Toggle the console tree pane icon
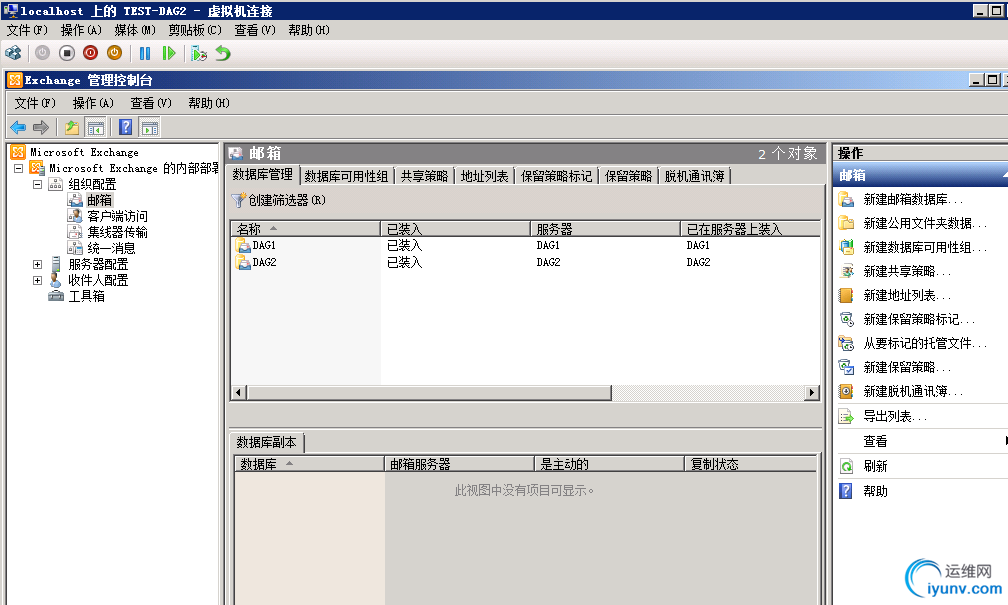1008x605 pixels. pos(96,127)
